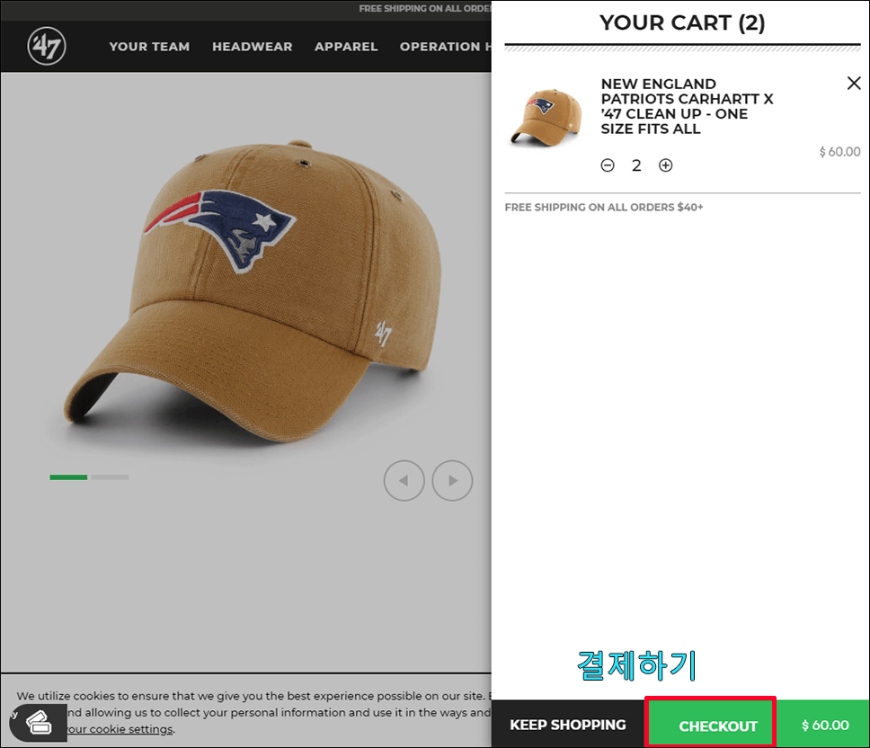The height and width of the screenshot is (748, 870).
Task: Decrease cap quantity with minus icon
Action: coord(608,165)
